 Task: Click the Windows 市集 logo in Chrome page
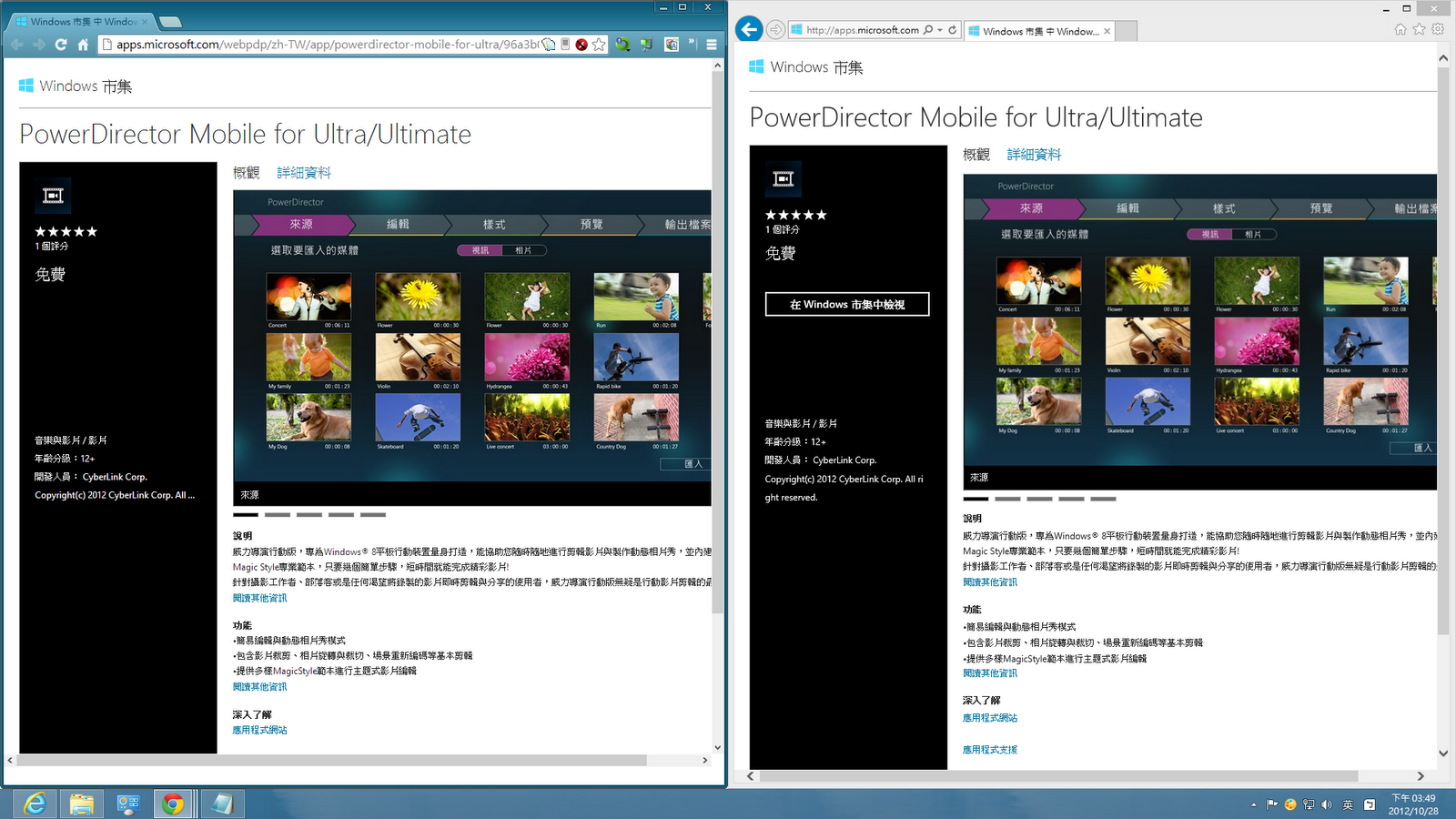click(76, 86)
